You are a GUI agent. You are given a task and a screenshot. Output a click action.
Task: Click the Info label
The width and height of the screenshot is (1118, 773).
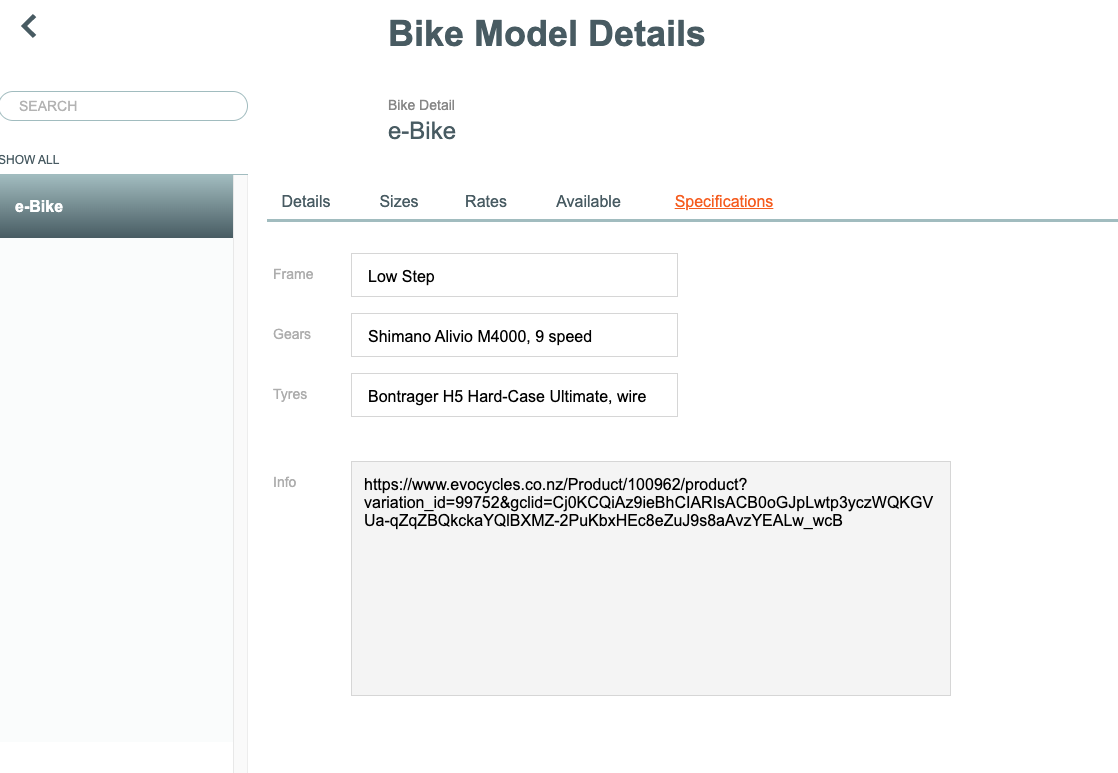point(284,483)
